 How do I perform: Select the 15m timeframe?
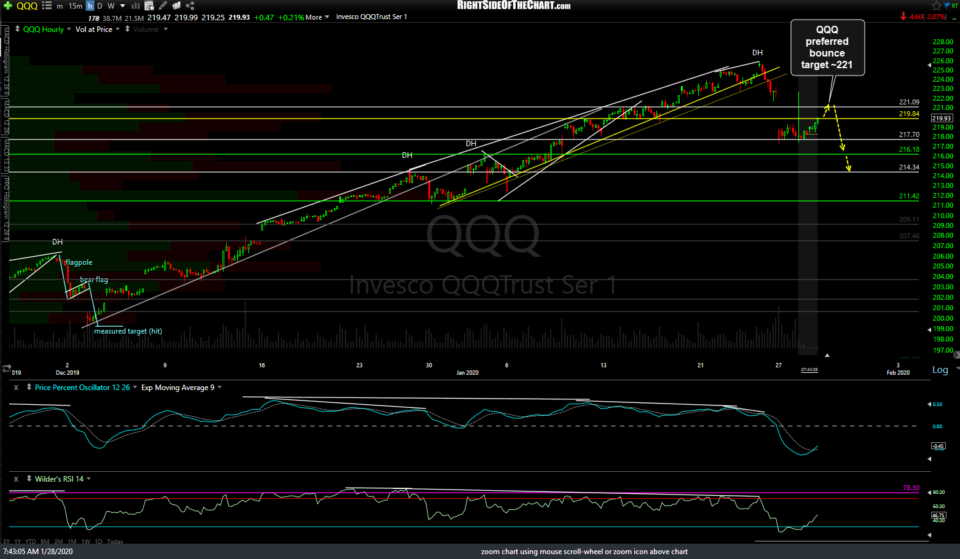tap(75, 6)
